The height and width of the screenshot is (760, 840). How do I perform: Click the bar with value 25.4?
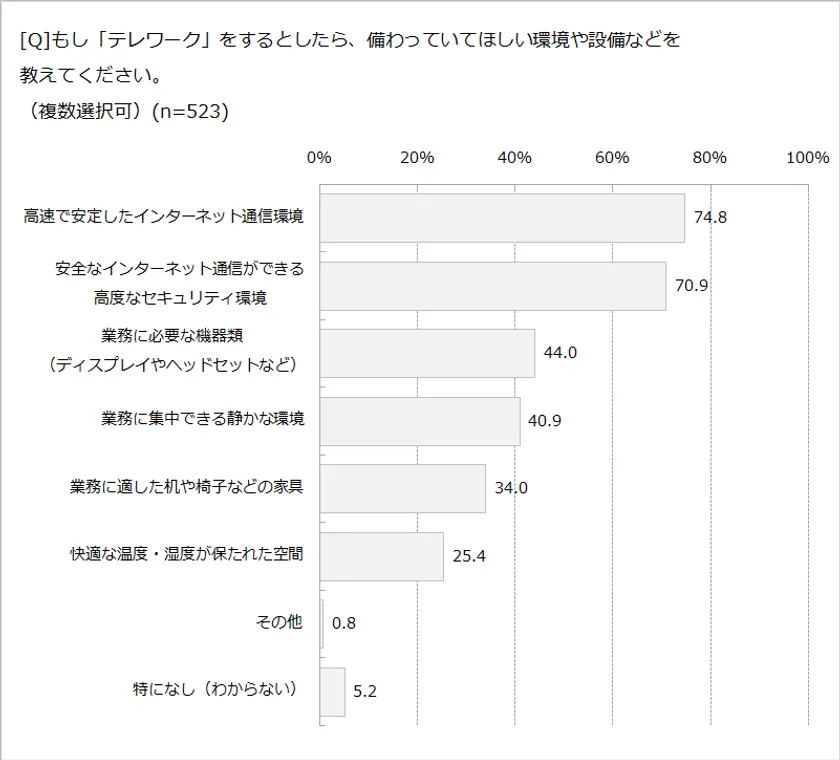(382, 556)
